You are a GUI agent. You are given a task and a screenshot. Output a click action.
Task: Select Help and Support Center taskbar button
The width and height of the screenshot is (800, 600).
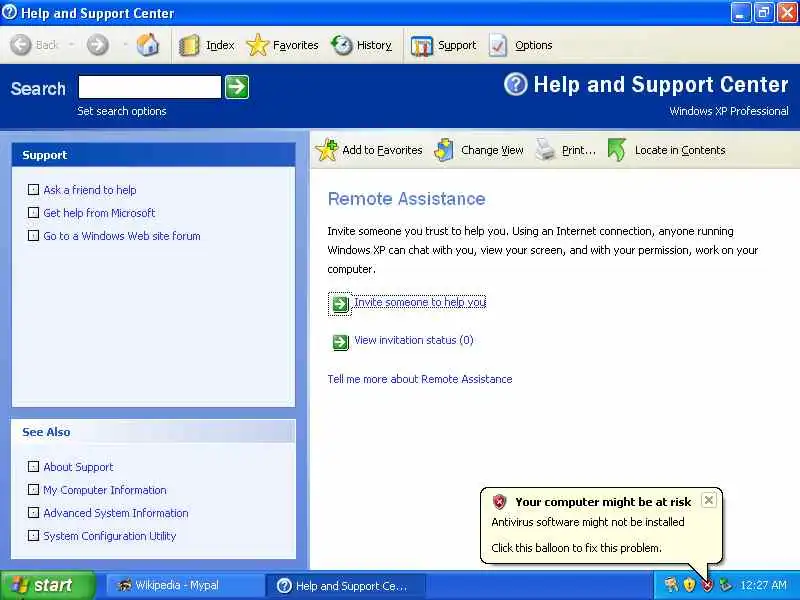[x=345, y=585]
